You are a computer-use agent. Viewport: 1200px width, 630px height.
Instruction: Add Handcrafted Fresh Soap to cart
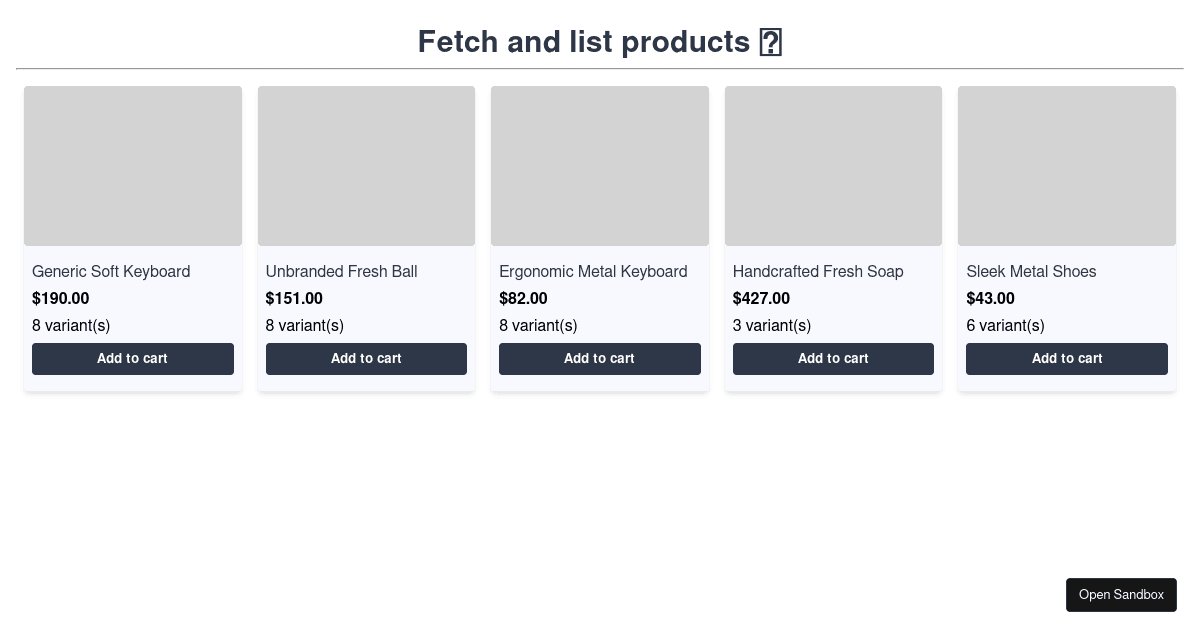[833, 359]
